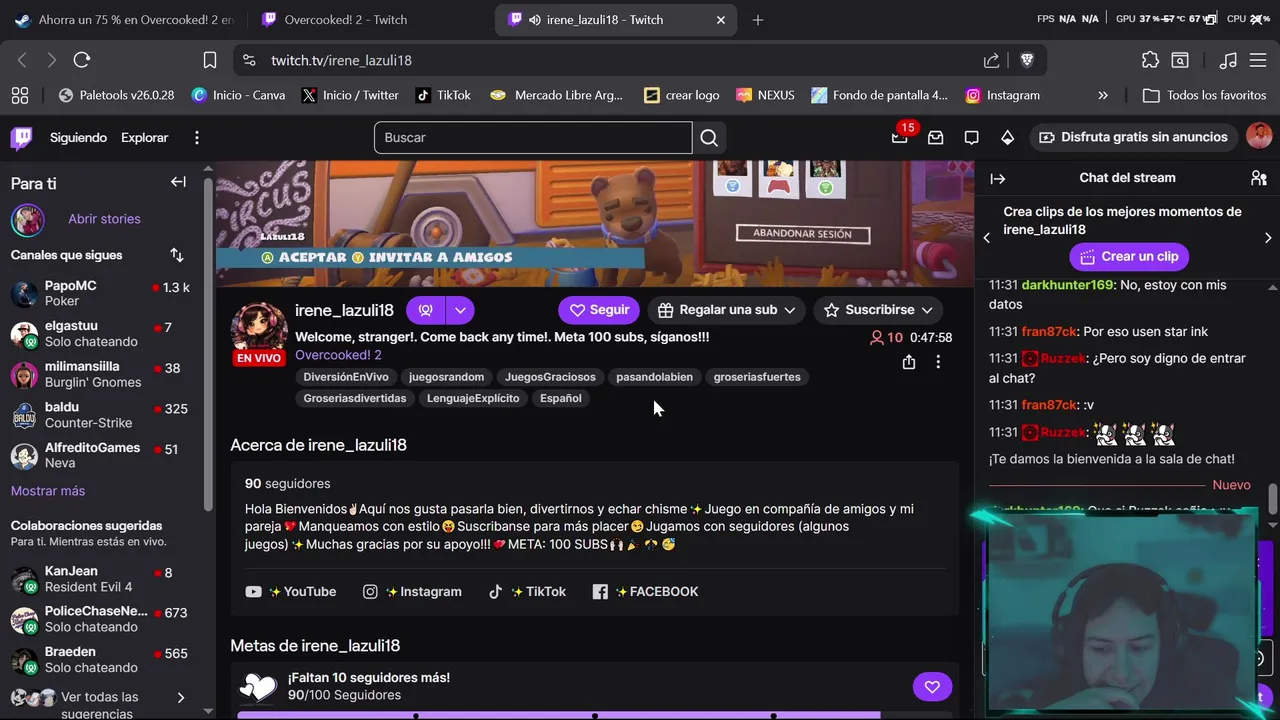This screenshot has width=1280, height=720.
Task: Select the Español tag
Action: tap(561, 398)
